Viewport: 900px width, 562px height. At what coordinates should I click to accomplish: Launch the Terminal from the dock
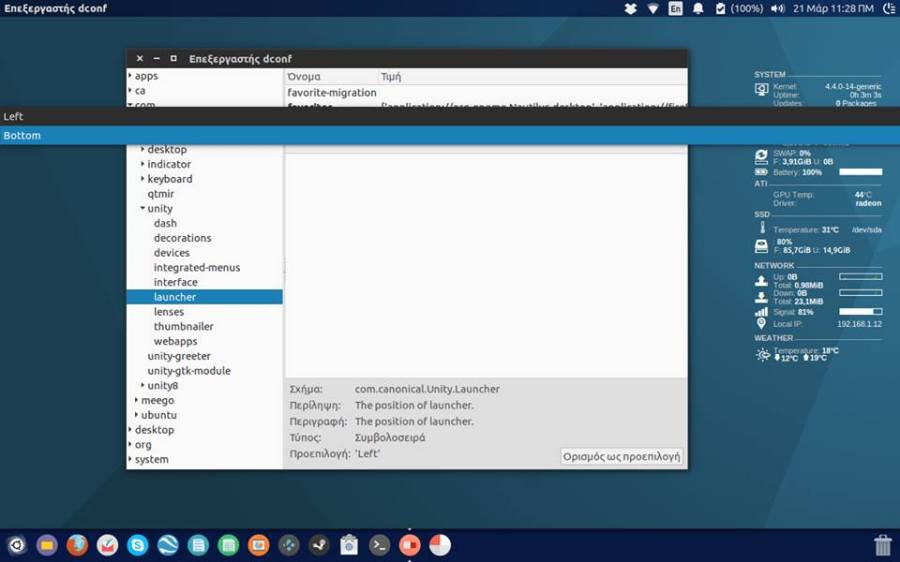coord(379,545)
